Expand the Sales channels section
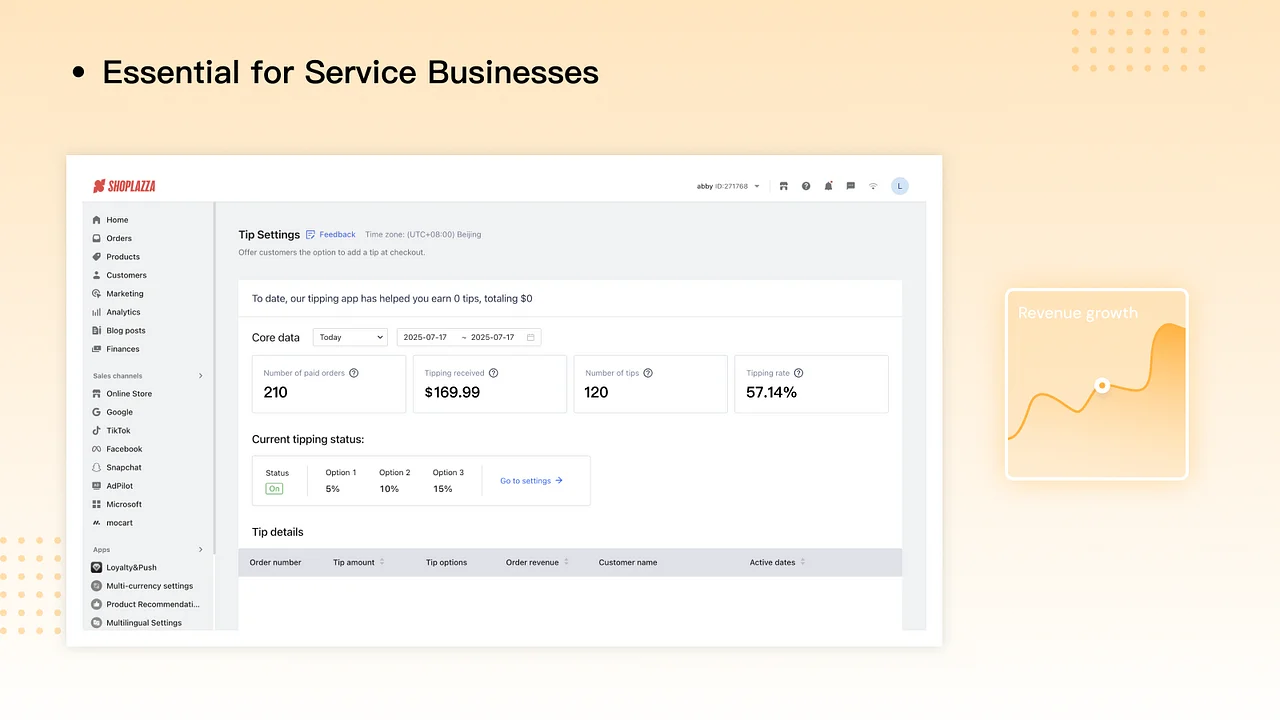This screenshot has height=720, width=1280. (148, 375)
